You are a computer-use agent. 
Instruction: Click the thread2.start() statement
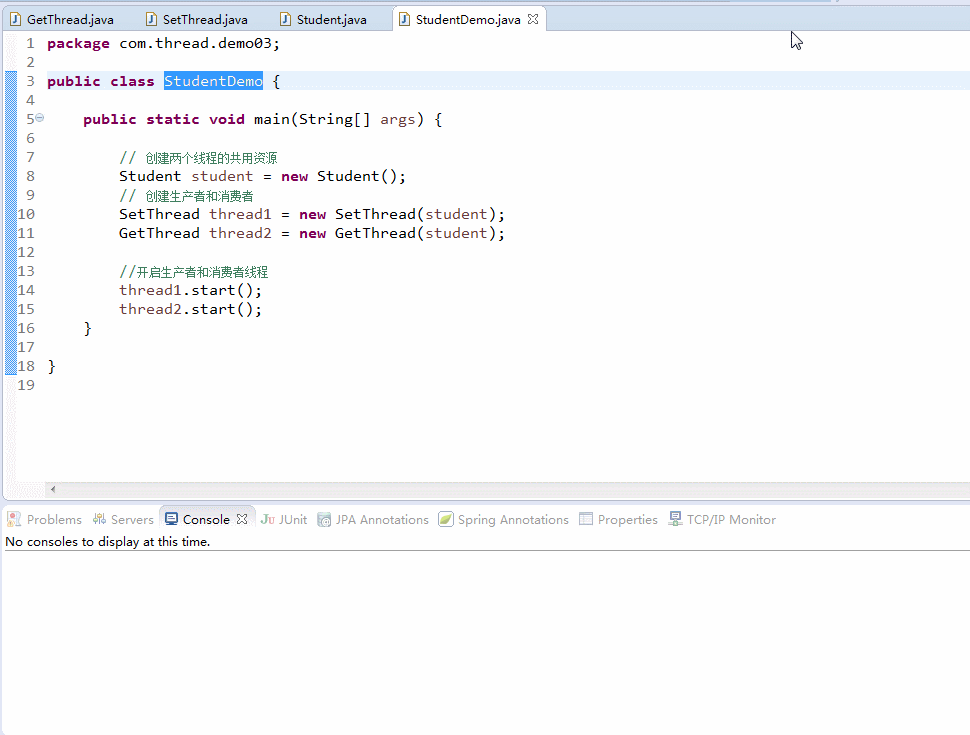191,309
